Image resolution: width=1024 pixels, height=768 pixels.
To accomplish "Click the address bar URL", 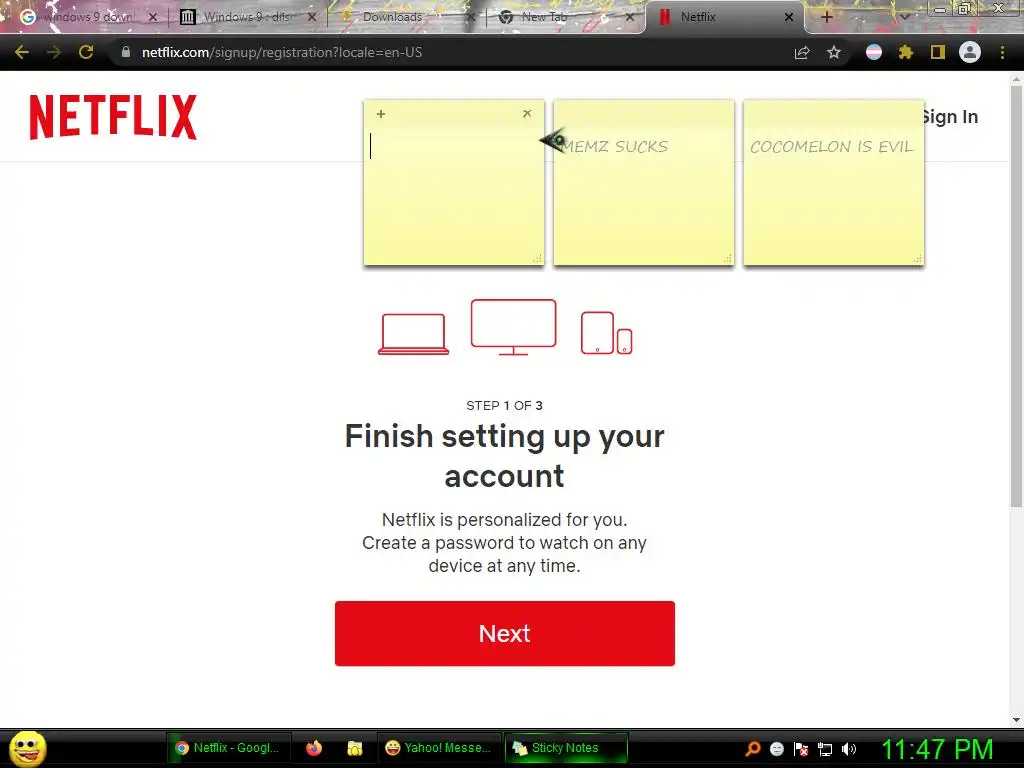I will click(x=282, y=52).
